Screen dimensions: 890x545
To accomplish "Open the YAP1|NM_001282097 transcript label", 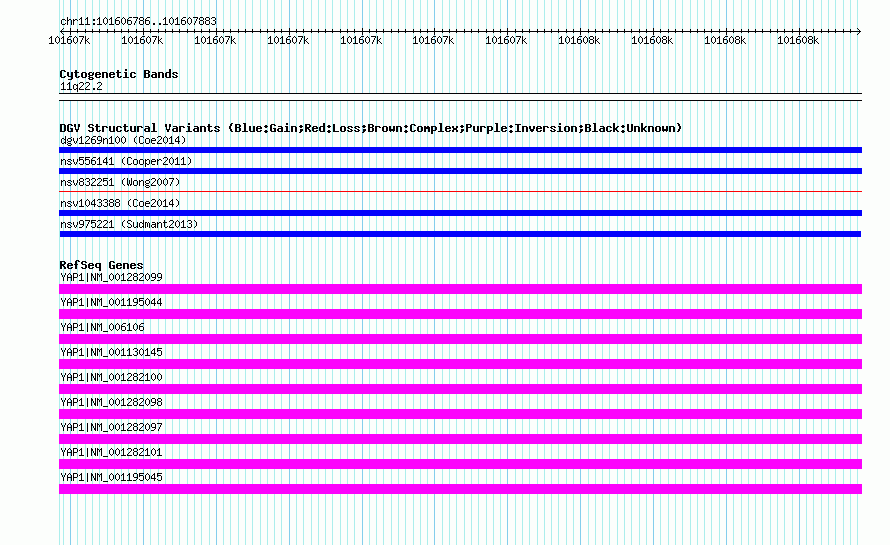I will [x=111, y=427].
